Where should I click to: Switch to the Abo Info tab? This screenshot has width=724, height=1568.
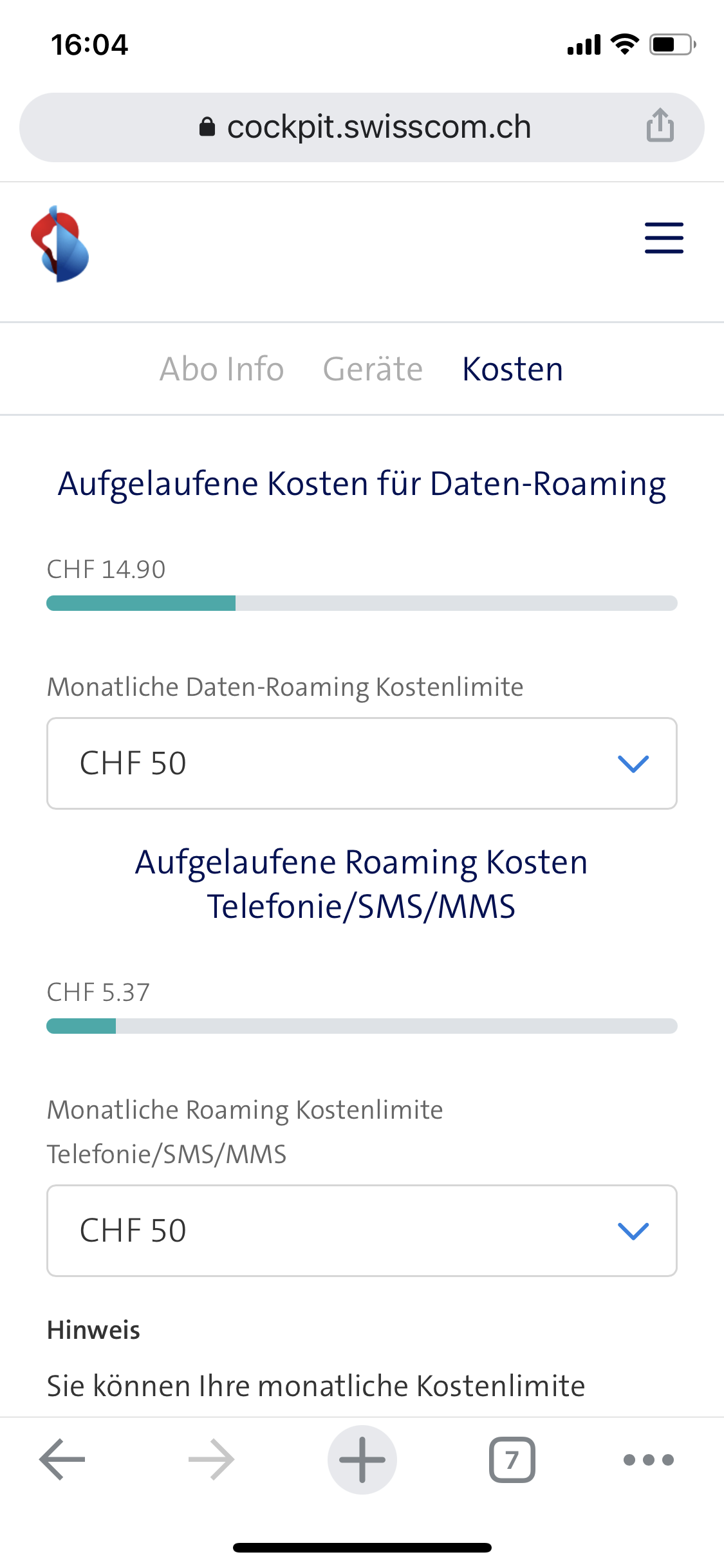point(221,369)
